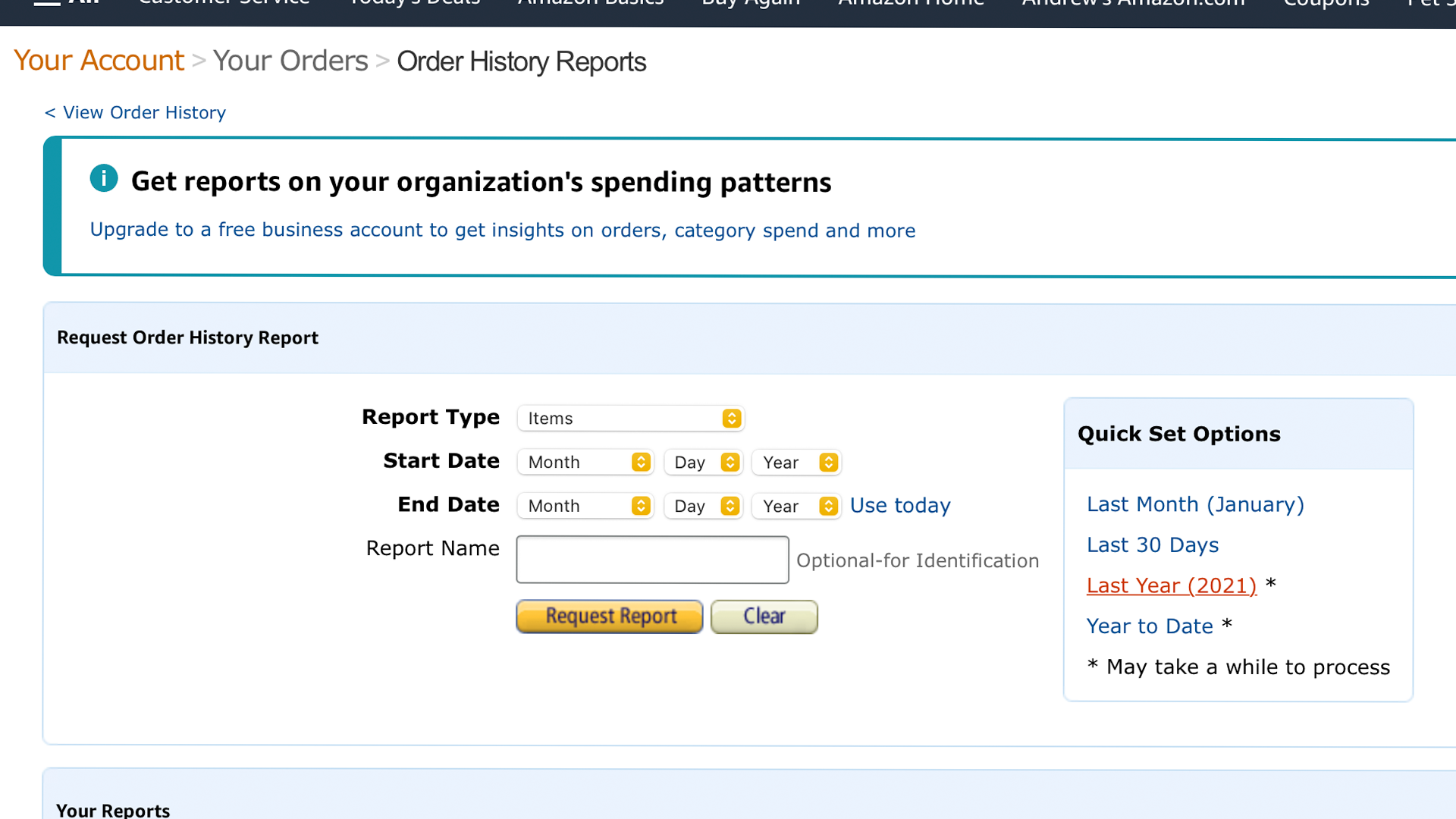This screenshot has height=819, width=1456.
Task: Select the Last Year (2021) quick option
Action: coord(1171,585)
